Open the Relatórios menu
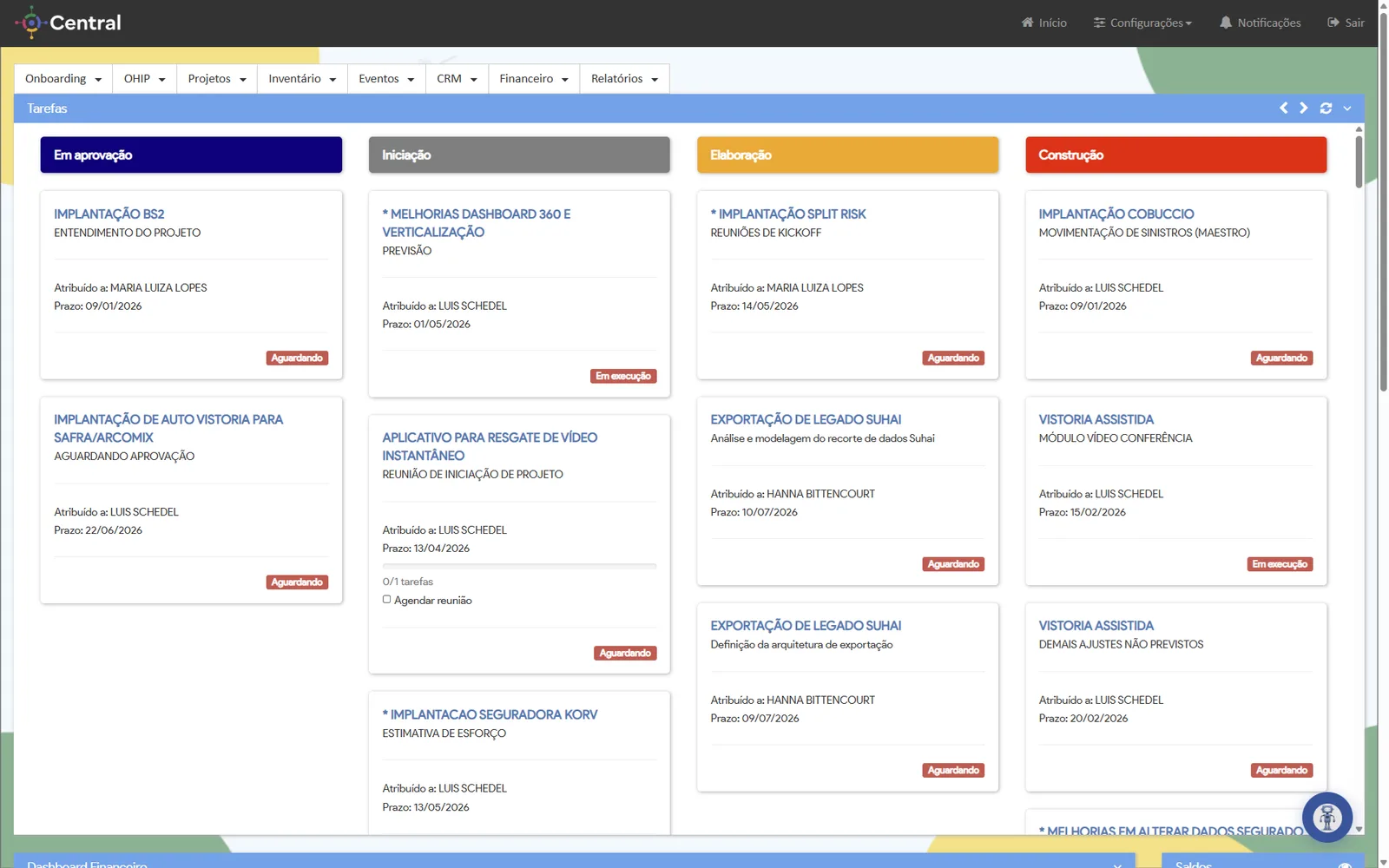Viewport: 1389px width, 868px height. coord(624,79)
